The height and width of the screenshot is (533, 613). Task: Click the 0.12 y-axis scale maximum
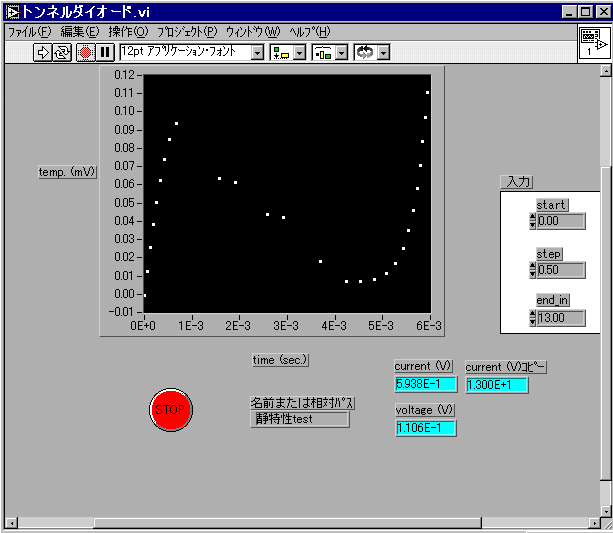[x=125, y=75]
